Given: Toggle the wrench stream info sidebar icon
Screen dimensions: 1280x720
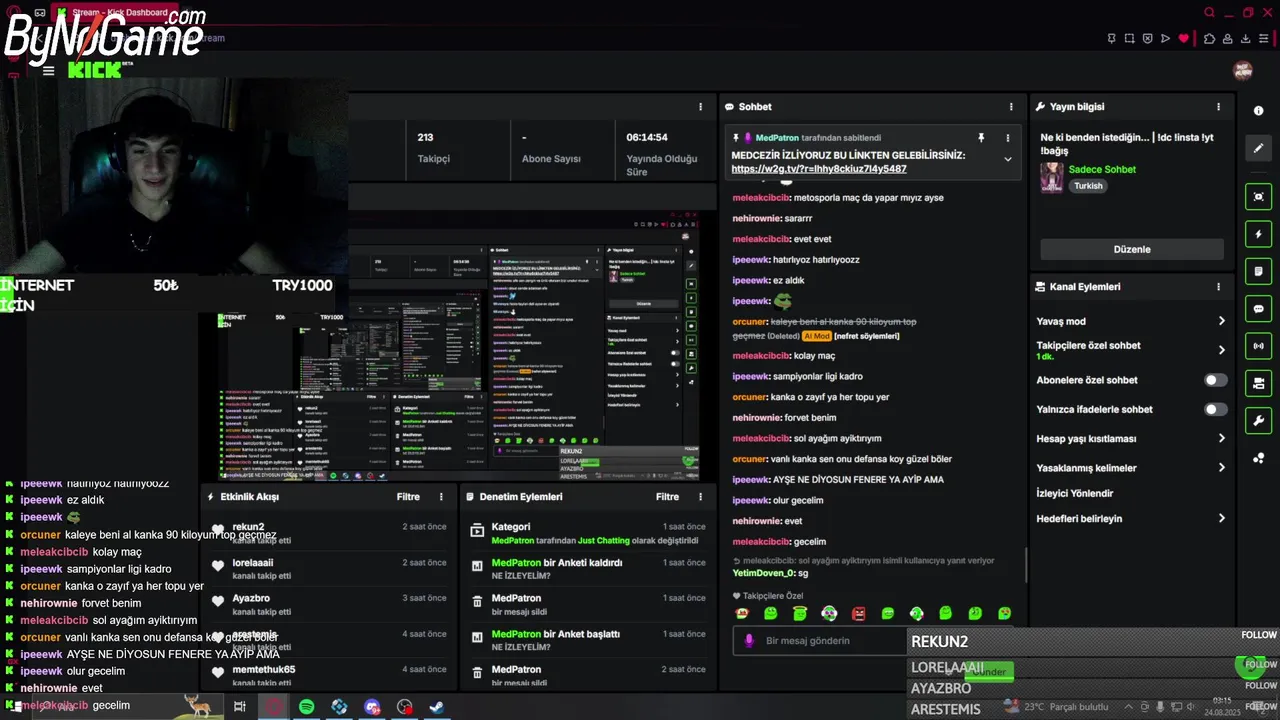Looking at the screenshot, I should point(1258,421).
